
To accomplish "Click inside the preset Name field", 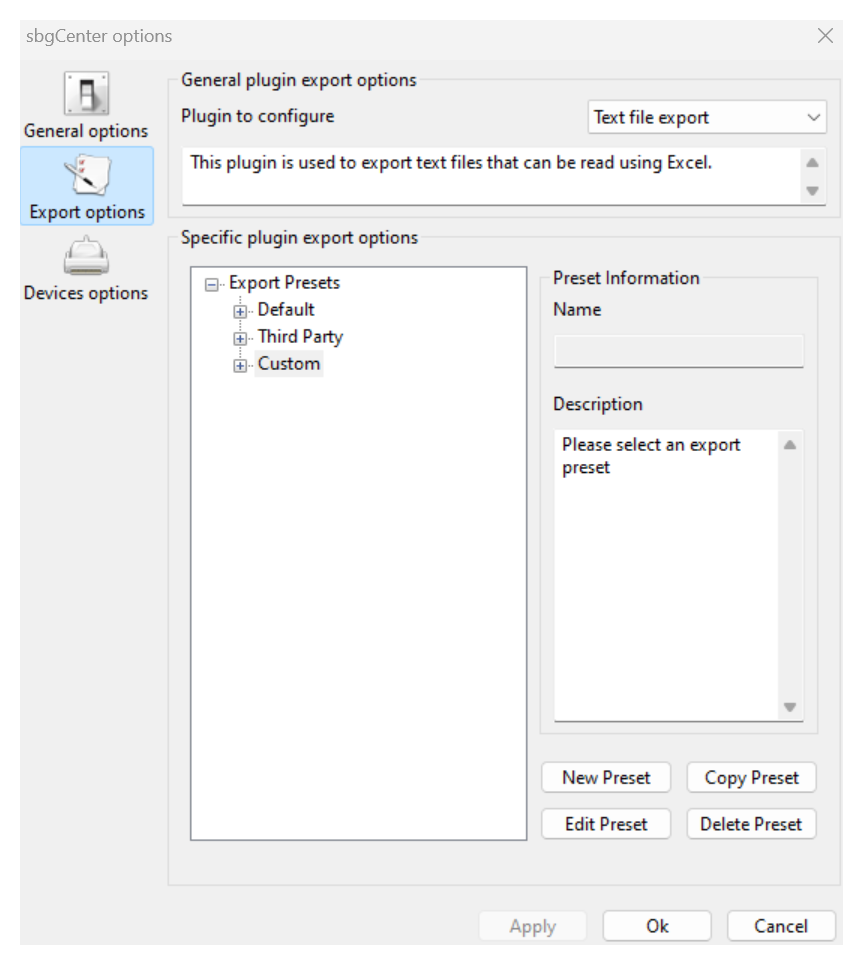I will tap(678, 350).
